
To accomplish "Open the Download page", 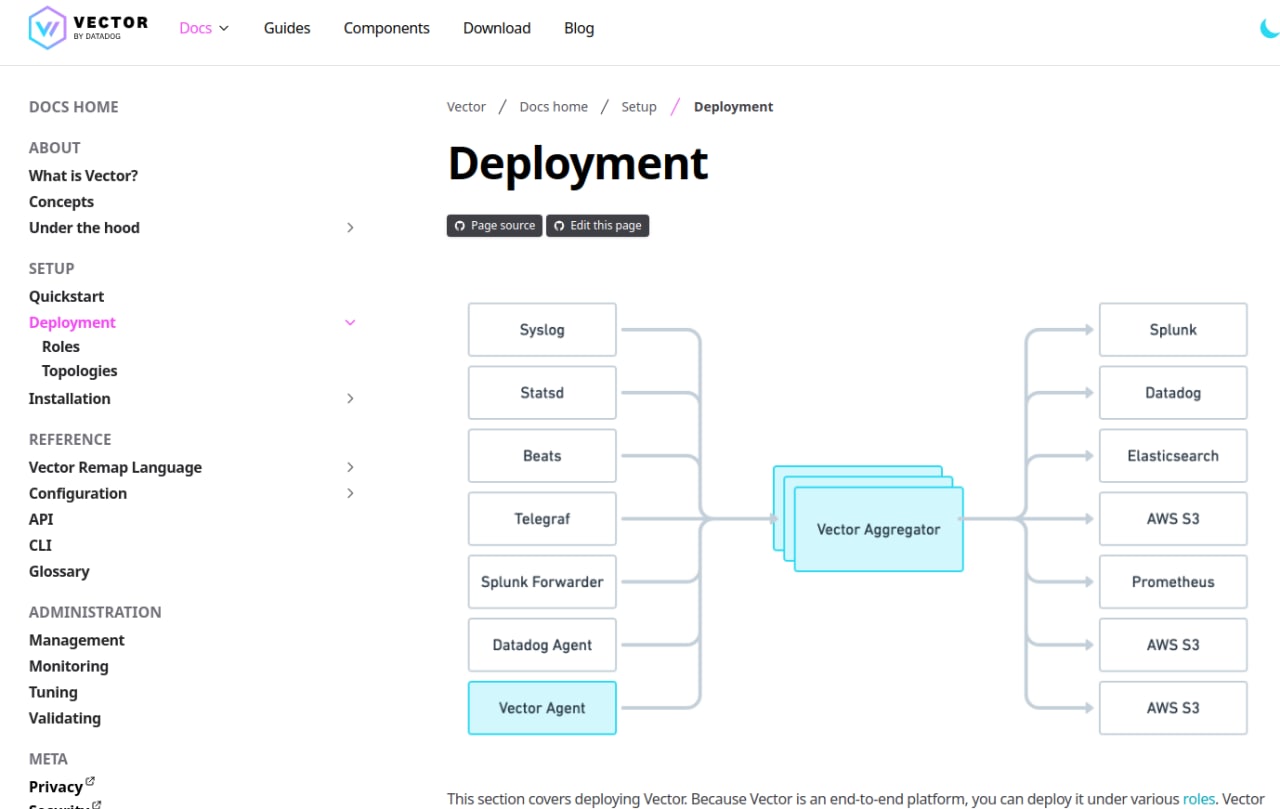I will tap(497, 28).
